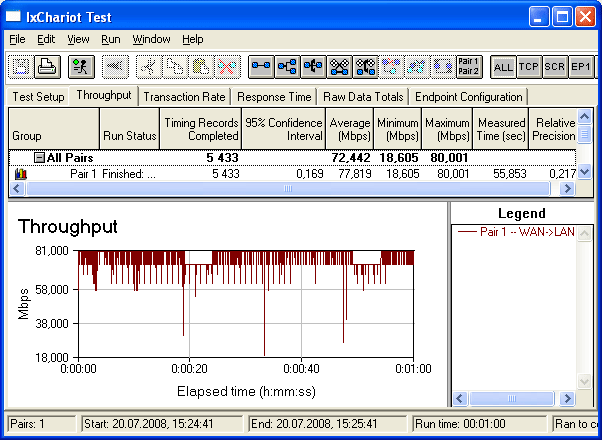Image resolution: width=602 pixels, height=440 pixels.
Task: Click the disabled Stop test icon
Action: tap(115, 67)
